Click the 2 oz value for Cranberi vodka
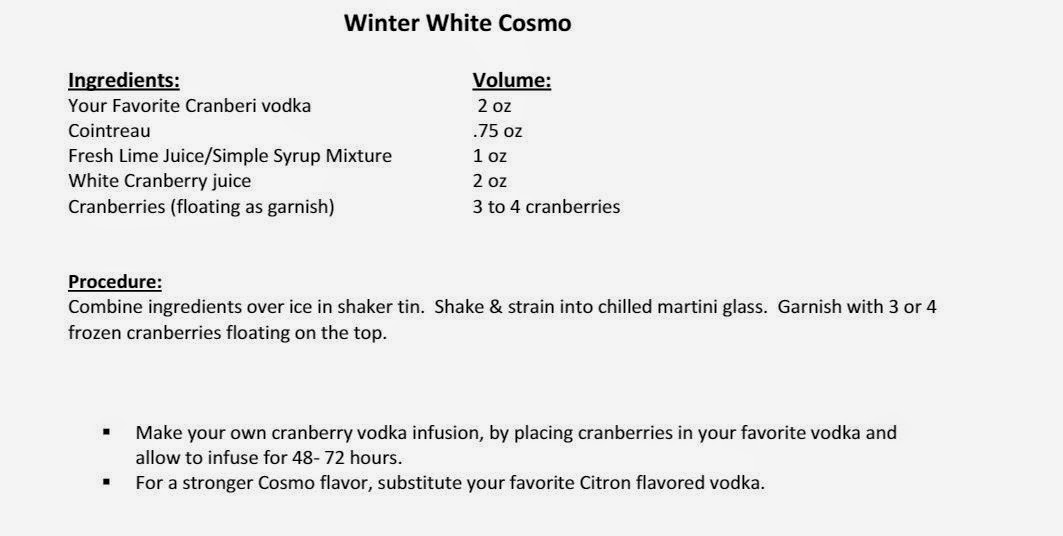Screen dimensions: 1063x536 tap(494, 106)
